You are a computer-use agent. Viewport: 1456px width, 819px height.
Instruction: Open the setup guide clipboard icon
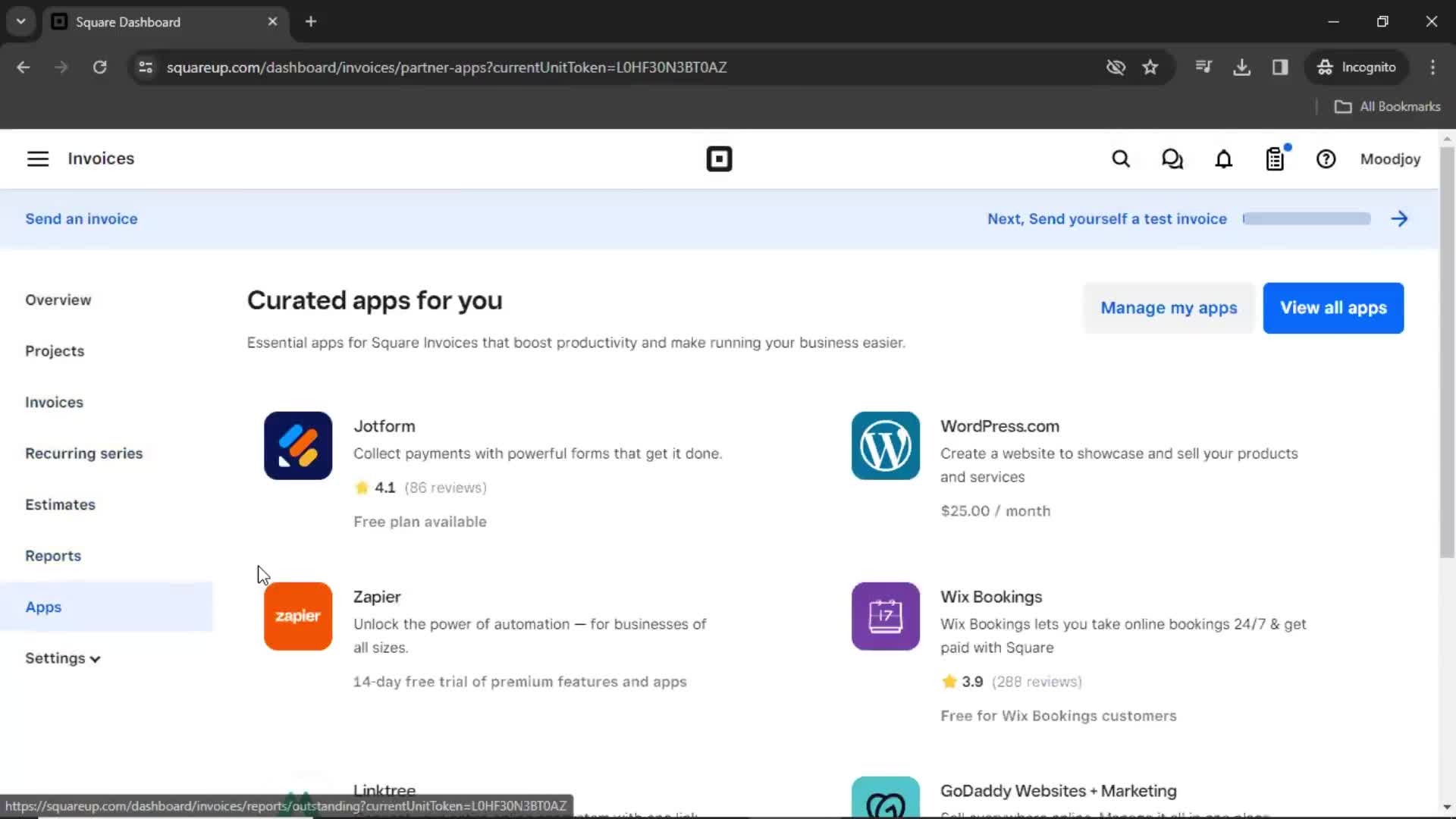(x=1276, y=159)
